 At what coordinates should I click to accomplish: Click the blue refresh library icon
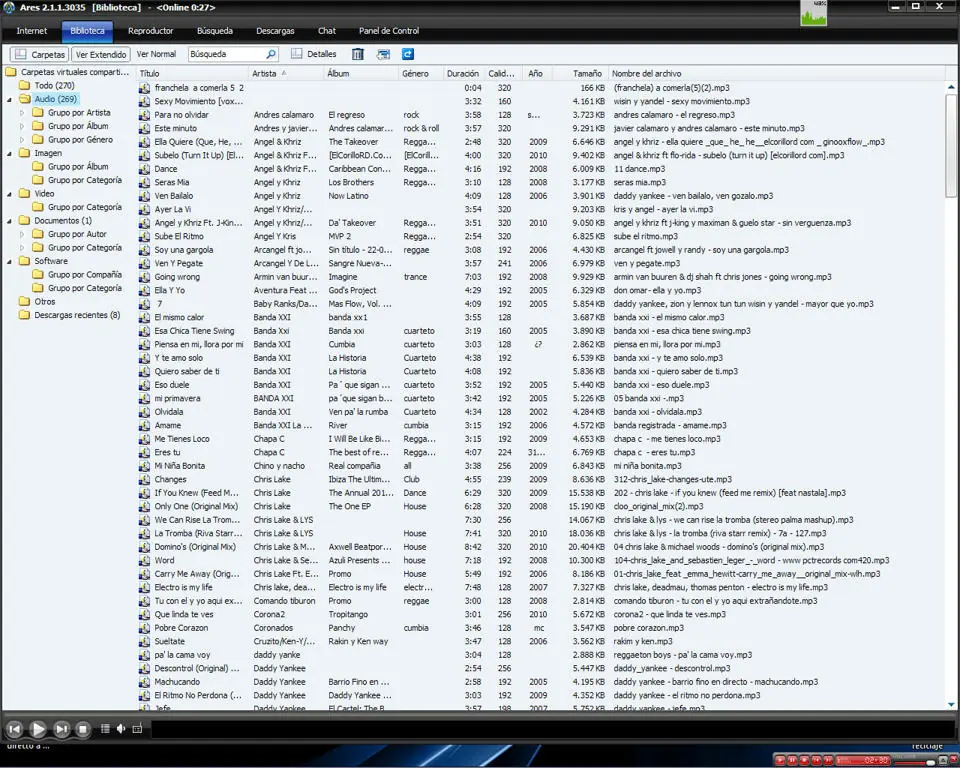(408, 54)
